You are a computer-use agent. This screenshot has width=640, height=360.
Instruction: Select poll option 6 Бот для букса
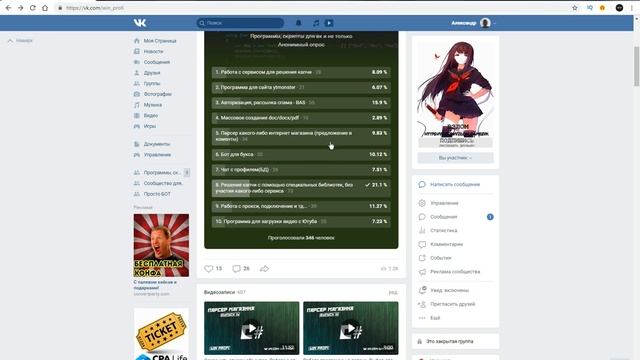tap(301, 154)
